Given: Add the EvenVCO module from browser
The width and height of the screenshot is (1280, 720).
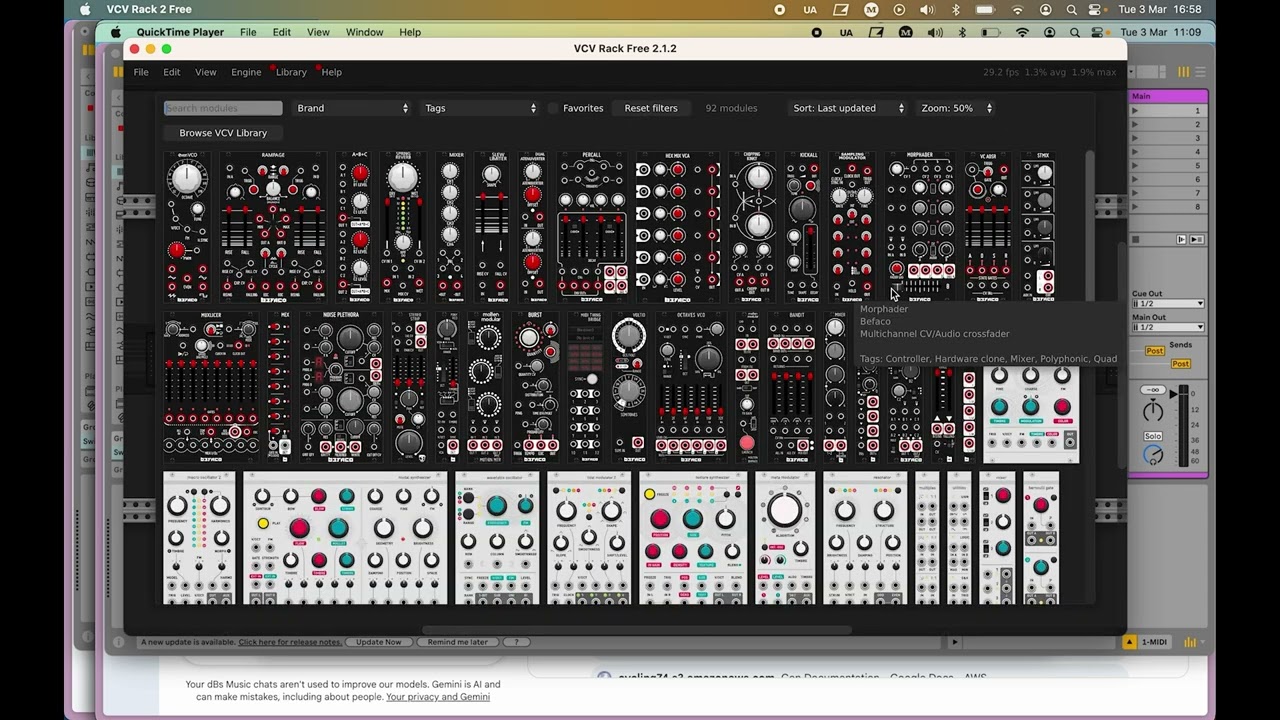Looking at the screenshot, I should (x=187, y=227).
